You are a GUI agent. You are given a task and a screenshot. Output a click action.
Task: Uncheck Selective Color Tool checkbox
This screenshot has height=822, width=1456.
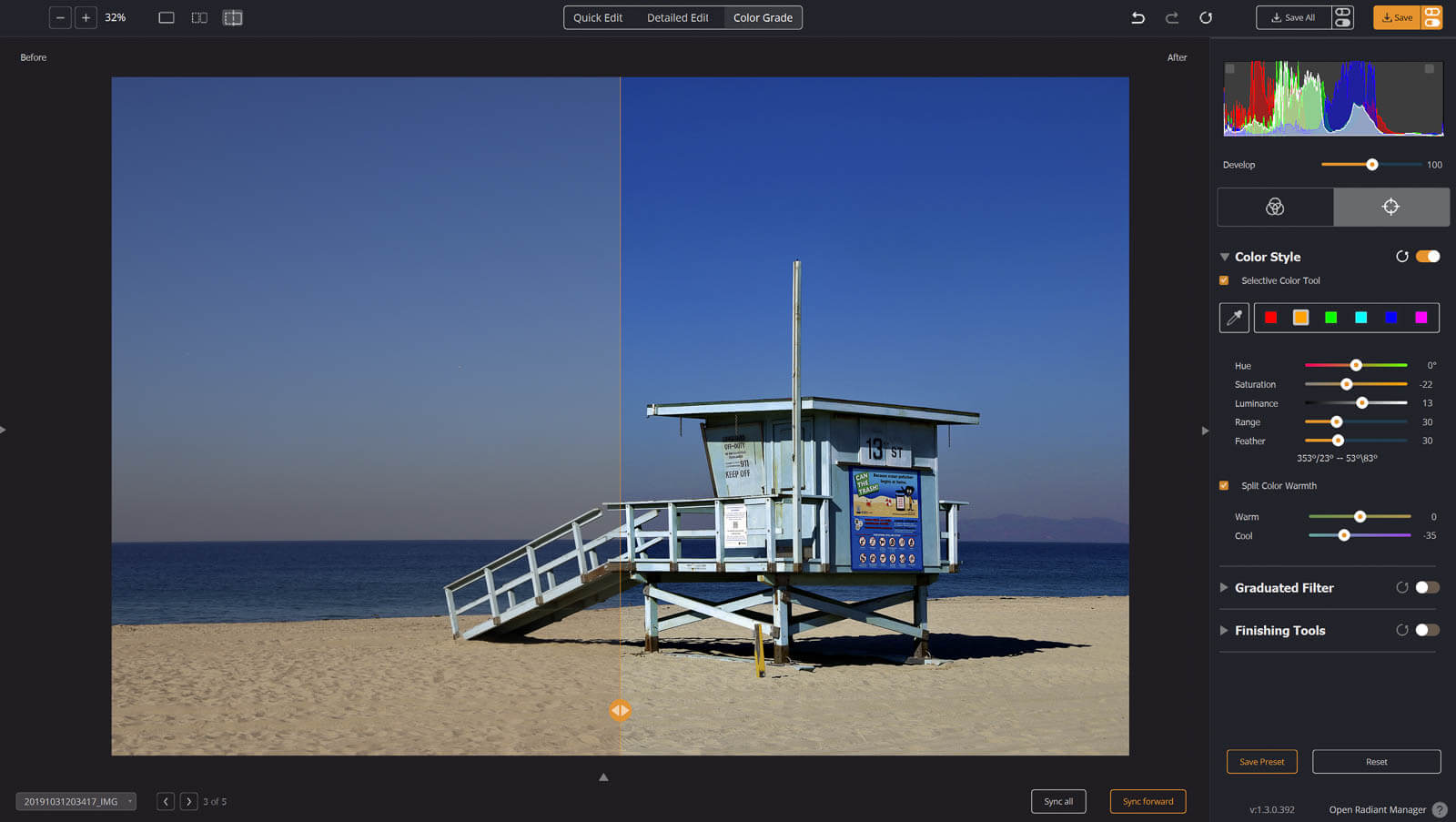[1224, 280]
